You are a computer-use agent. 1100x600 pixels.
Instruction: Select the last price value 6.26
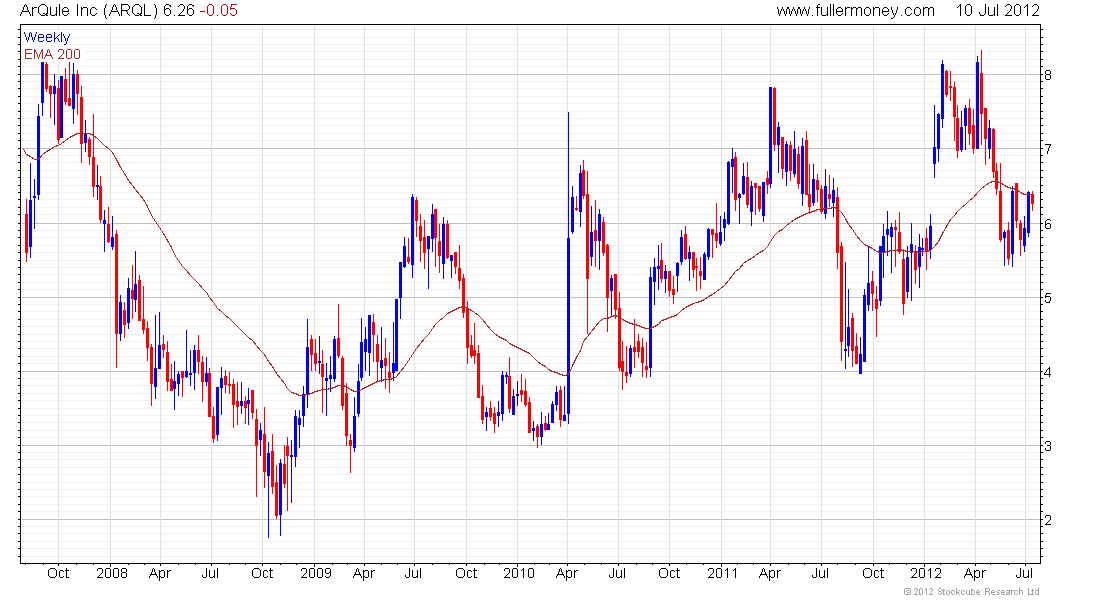178,11
